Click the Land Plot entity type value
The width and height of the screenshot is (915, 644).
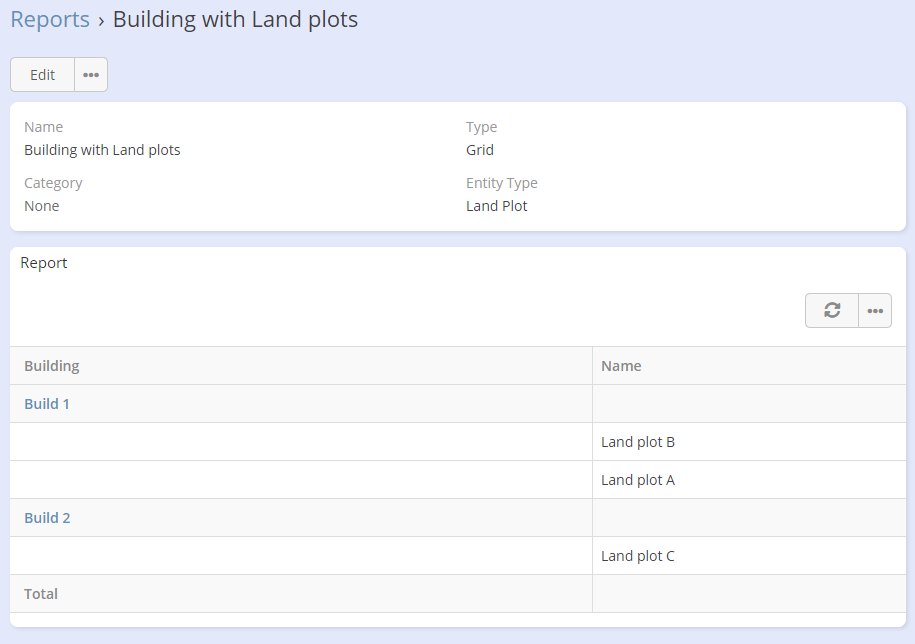click(496, 206)
